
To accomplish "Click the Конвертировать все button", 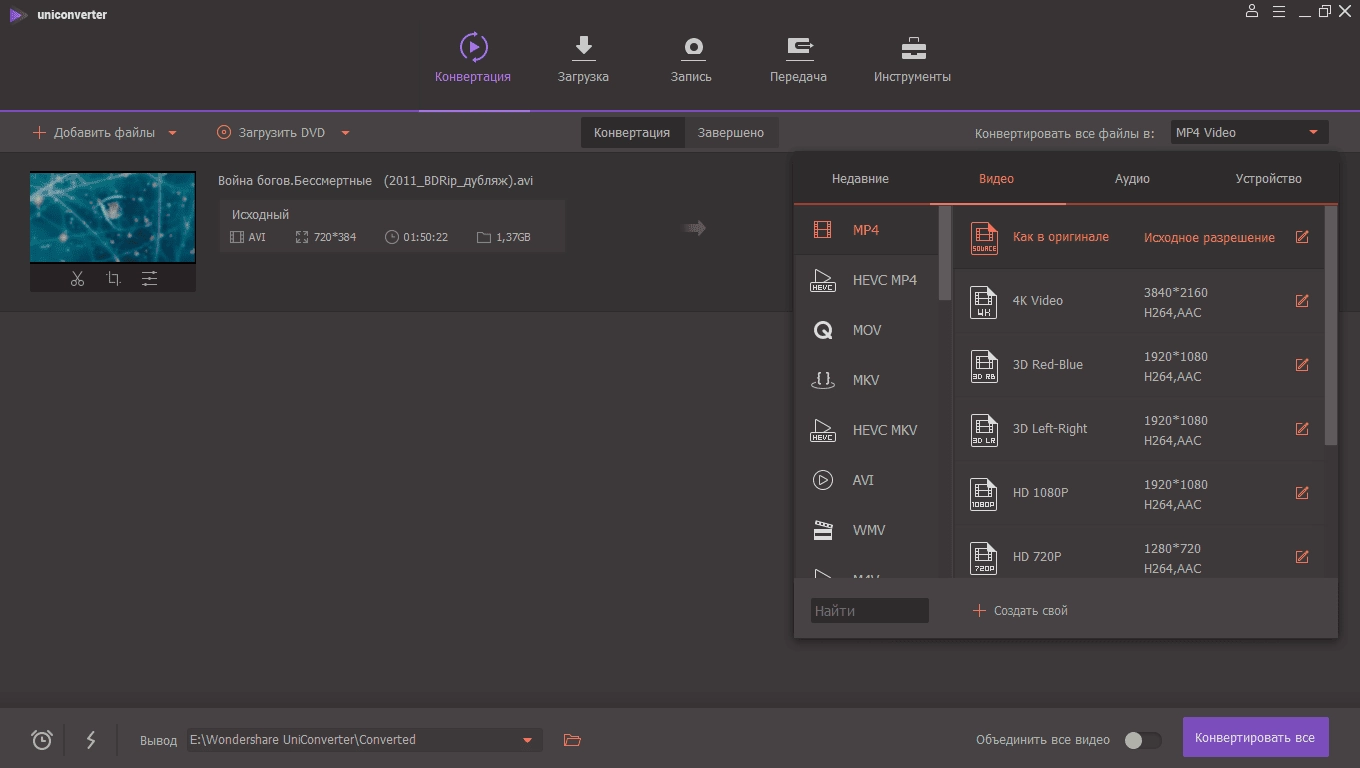I will tap(1255, 738).
